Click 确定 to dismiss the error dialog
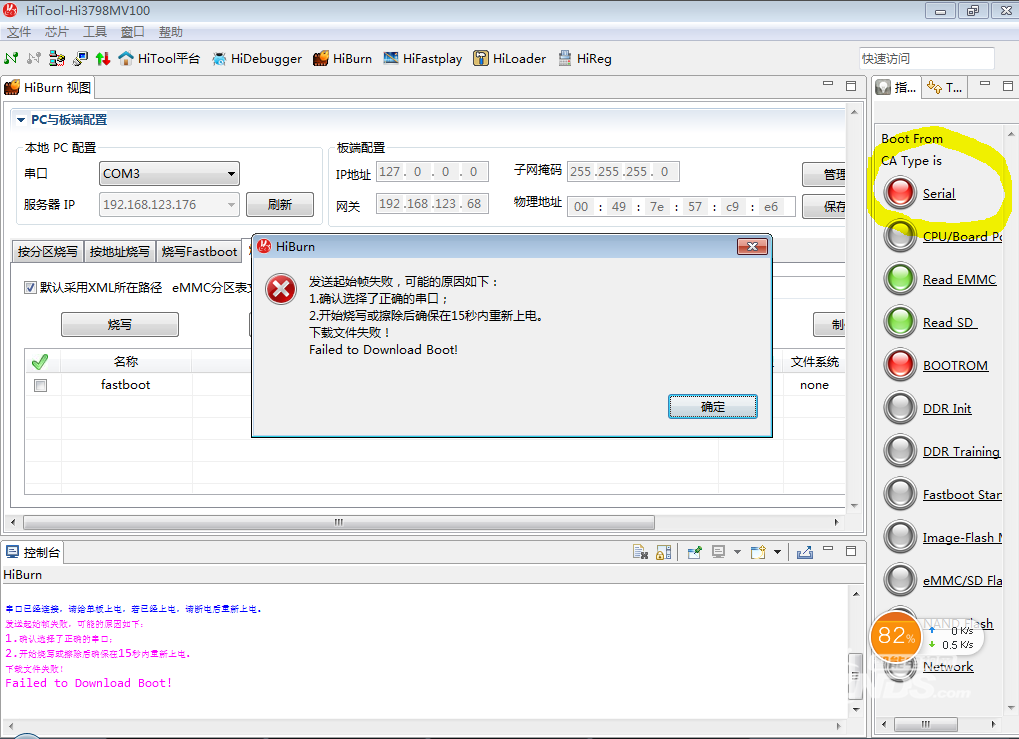This screenshot has width=1019, height=739. point(712,407)
